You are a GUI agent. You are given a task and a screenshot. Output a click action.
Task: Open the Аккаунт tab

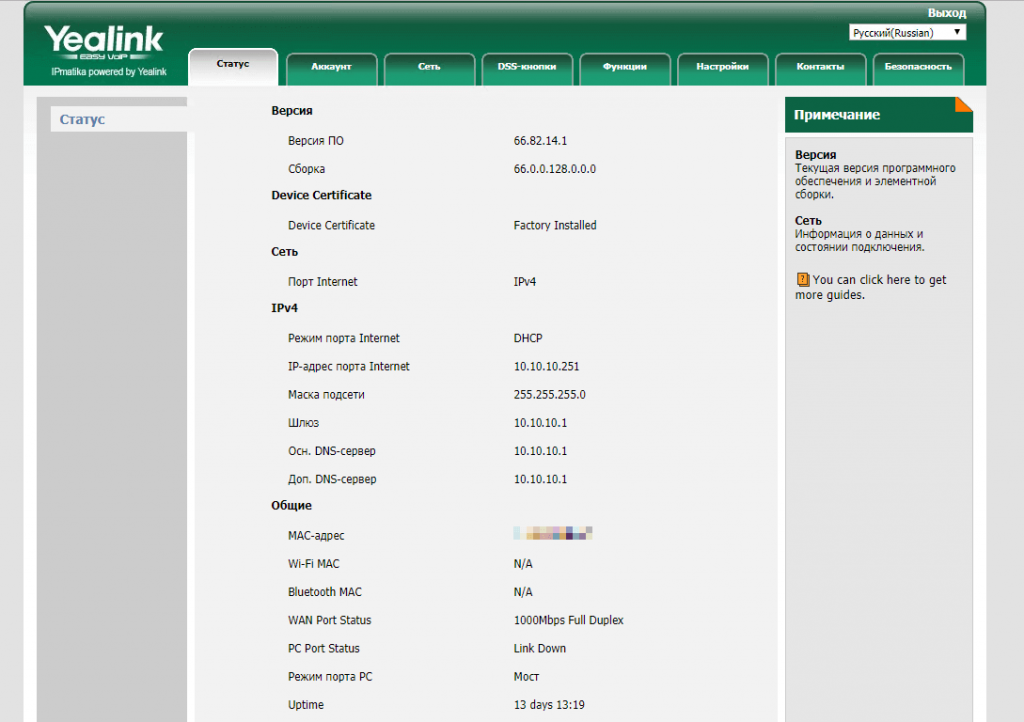point(331,67)
